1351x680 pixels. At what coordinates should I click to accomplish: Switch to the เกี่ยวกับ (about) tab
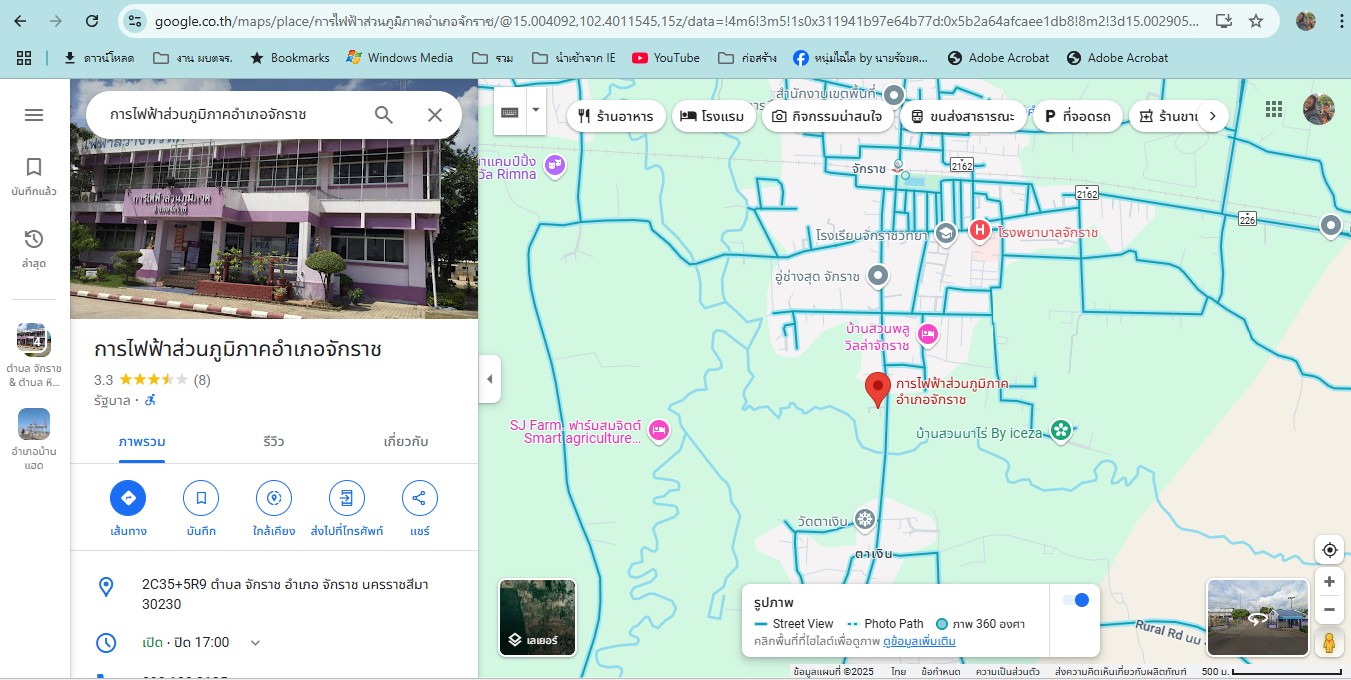406,442
